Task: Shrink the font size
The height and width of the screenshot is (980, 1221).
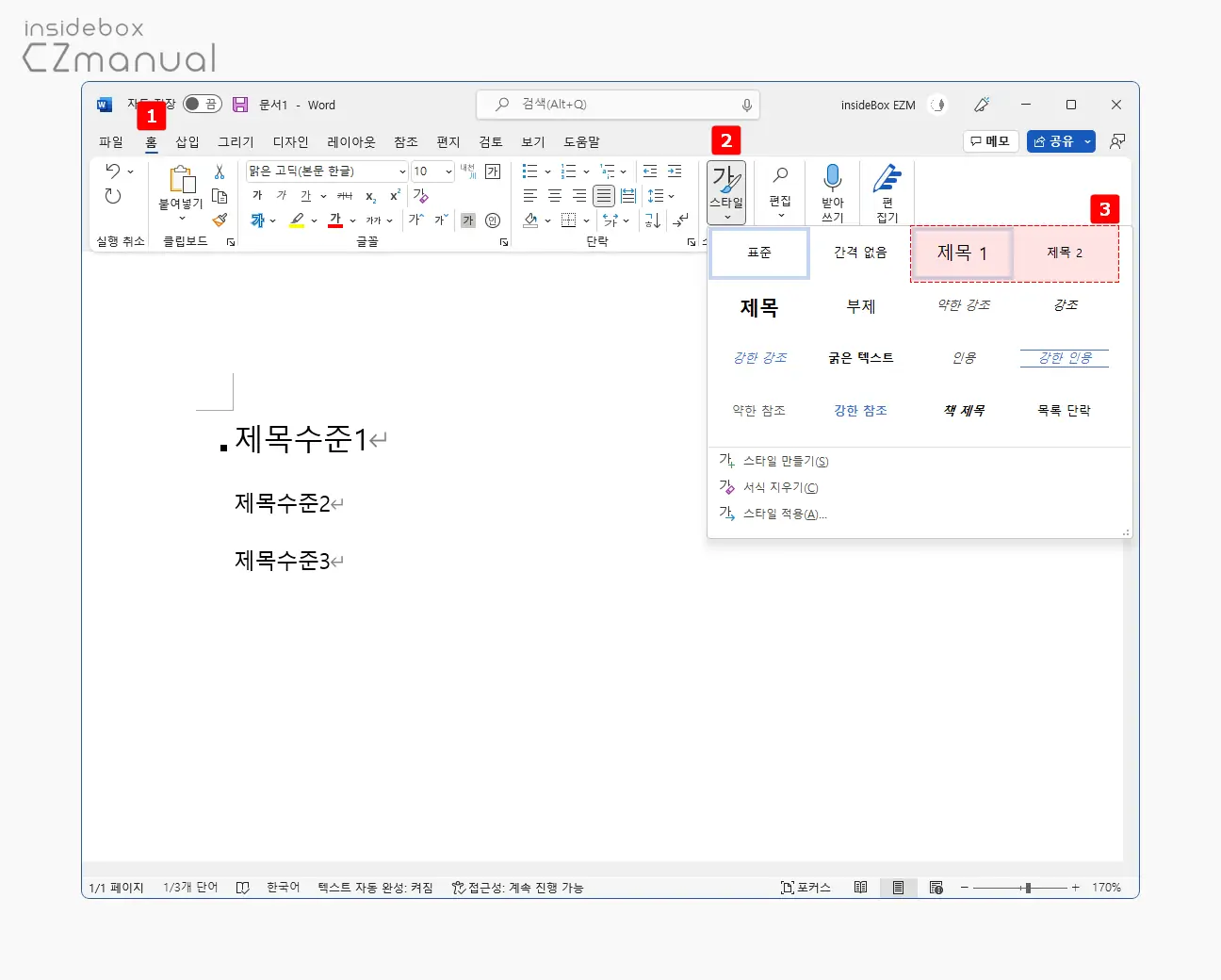Action: click(x=441, y=220)
